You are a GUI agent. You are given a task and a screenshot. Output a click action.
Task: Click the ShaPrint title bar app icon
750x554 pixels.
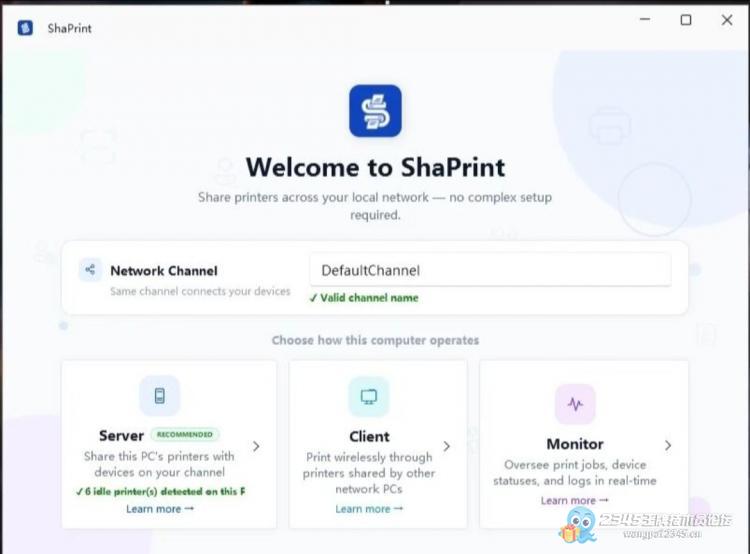(25, 28)
